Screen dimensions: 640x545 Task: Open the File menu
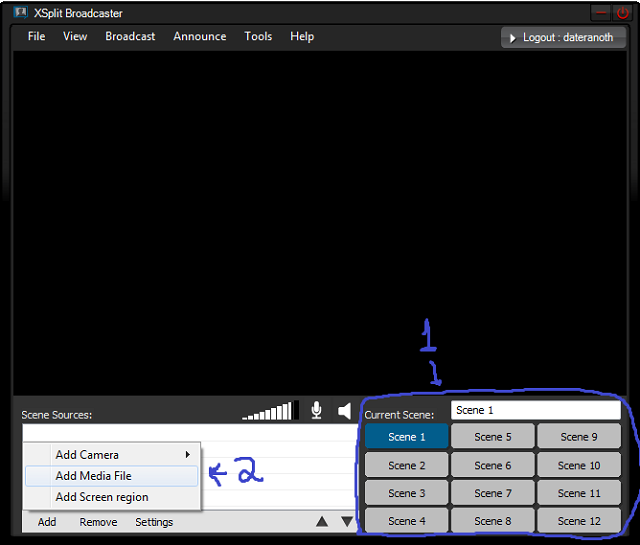tap(36, 36)
